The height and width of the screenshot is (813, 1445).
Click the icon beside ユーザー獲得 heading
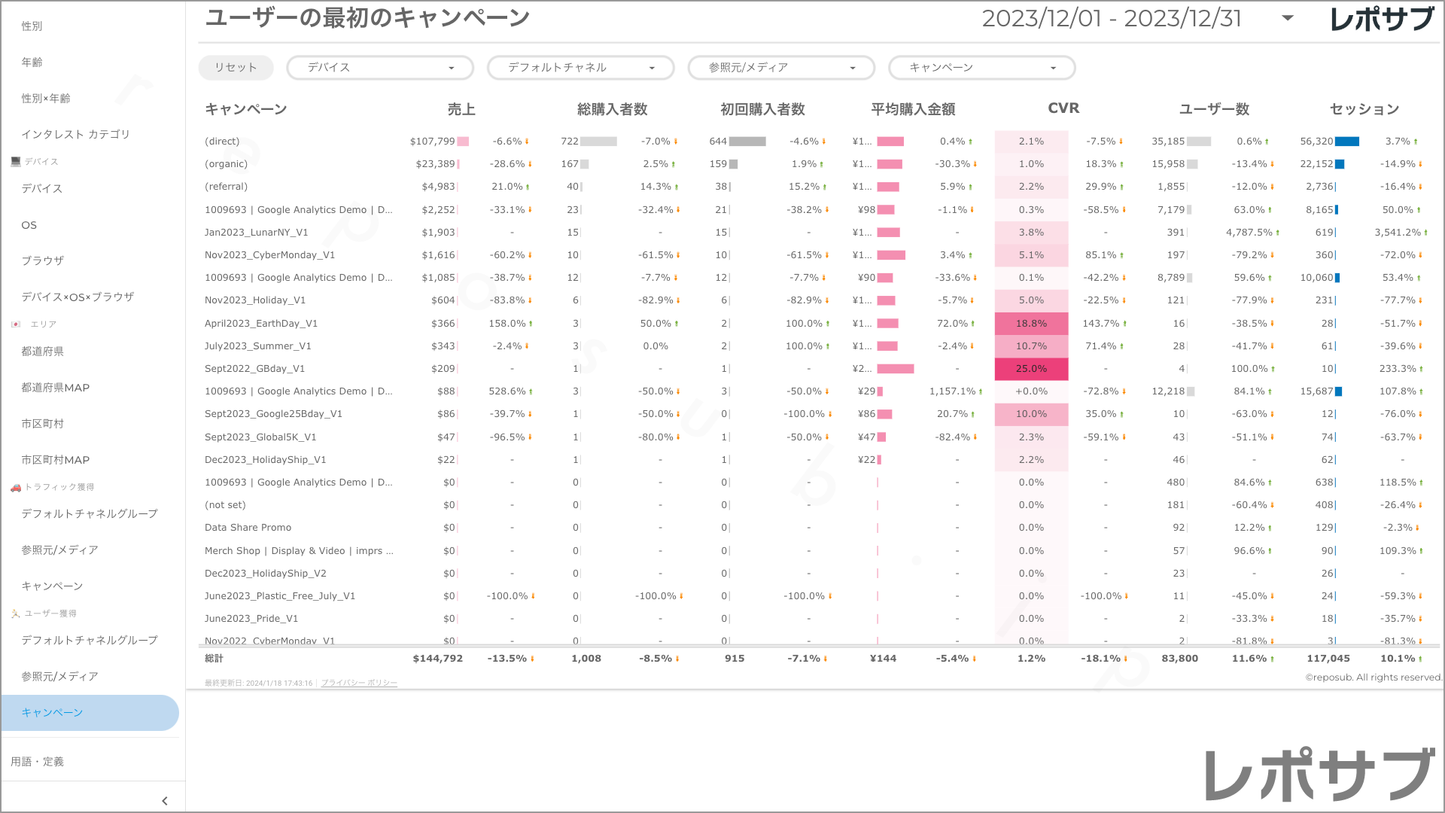click(15, 613)
